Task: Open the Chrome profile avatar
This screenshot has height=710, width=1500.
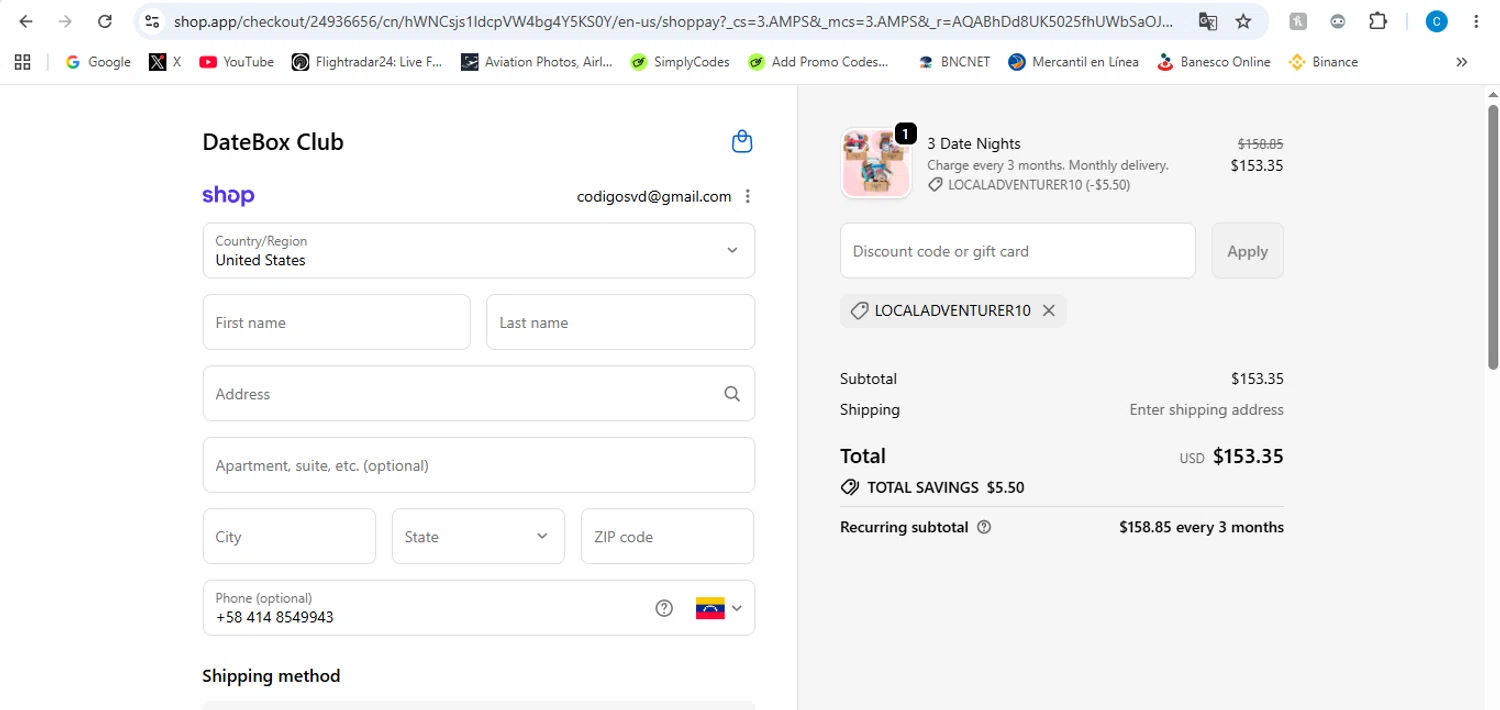Action: click(1436, 21)
